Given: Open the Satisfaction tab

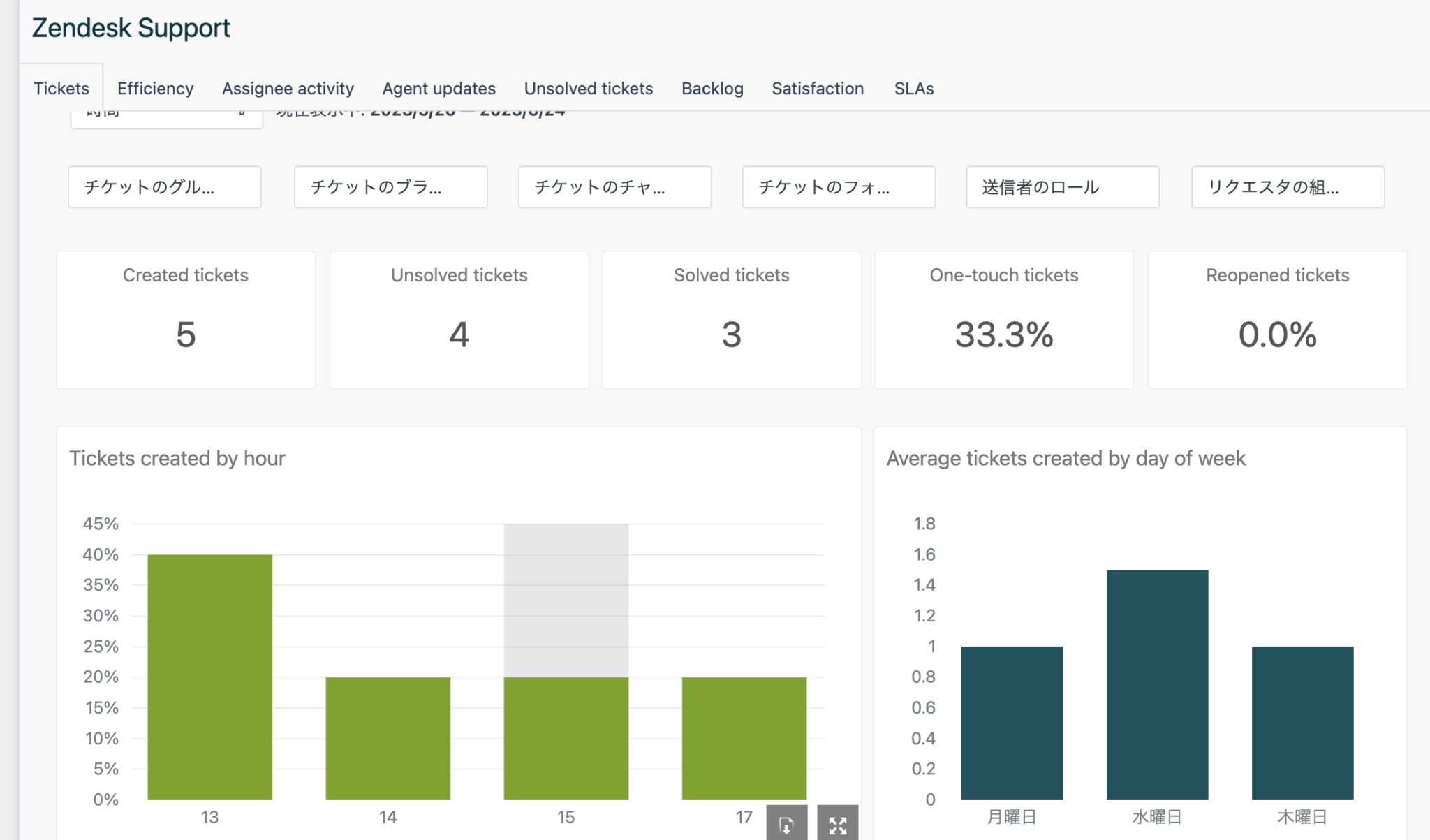Looking at the screenshot, I should [x=818, y=88].
